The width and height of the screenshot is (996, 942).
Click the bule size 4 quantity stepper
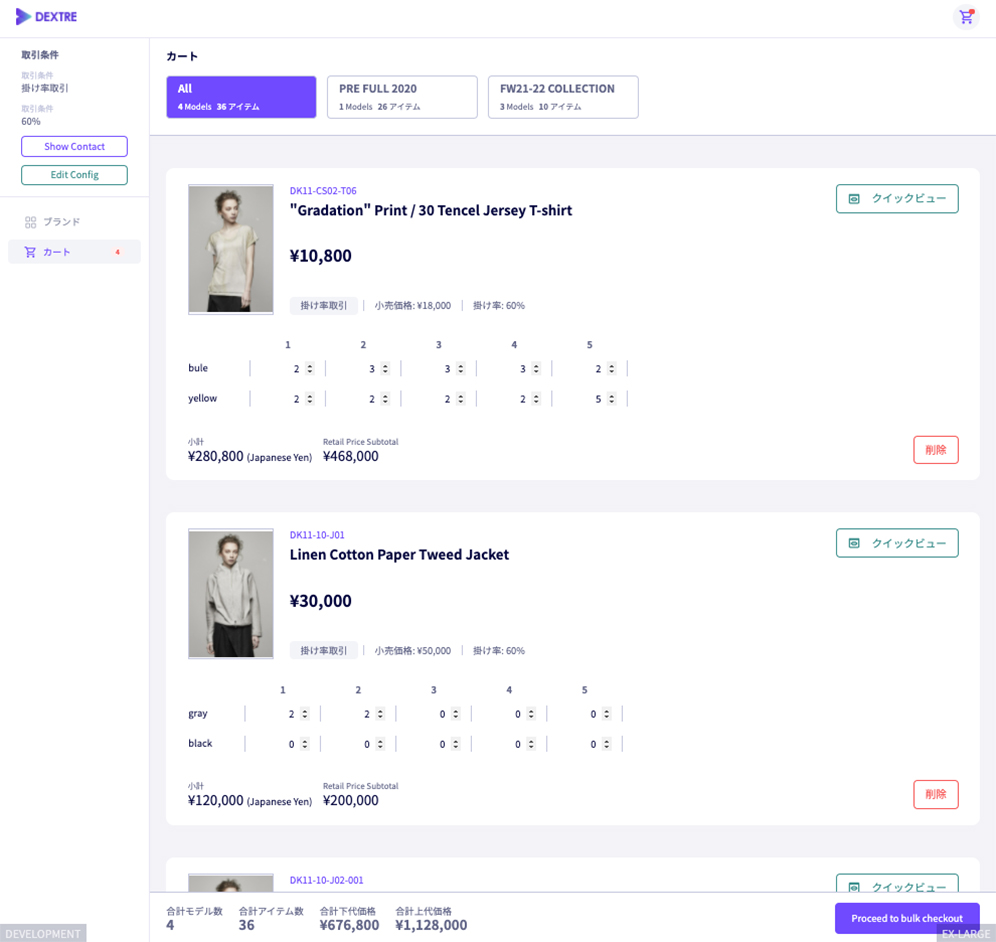coord(536,368)
